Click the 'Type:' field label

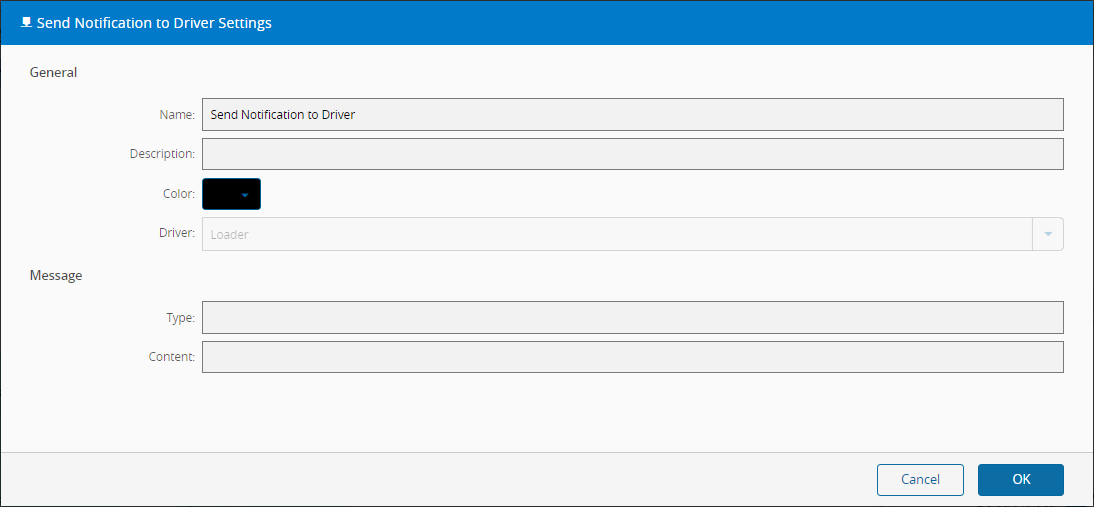pos(180,318)
